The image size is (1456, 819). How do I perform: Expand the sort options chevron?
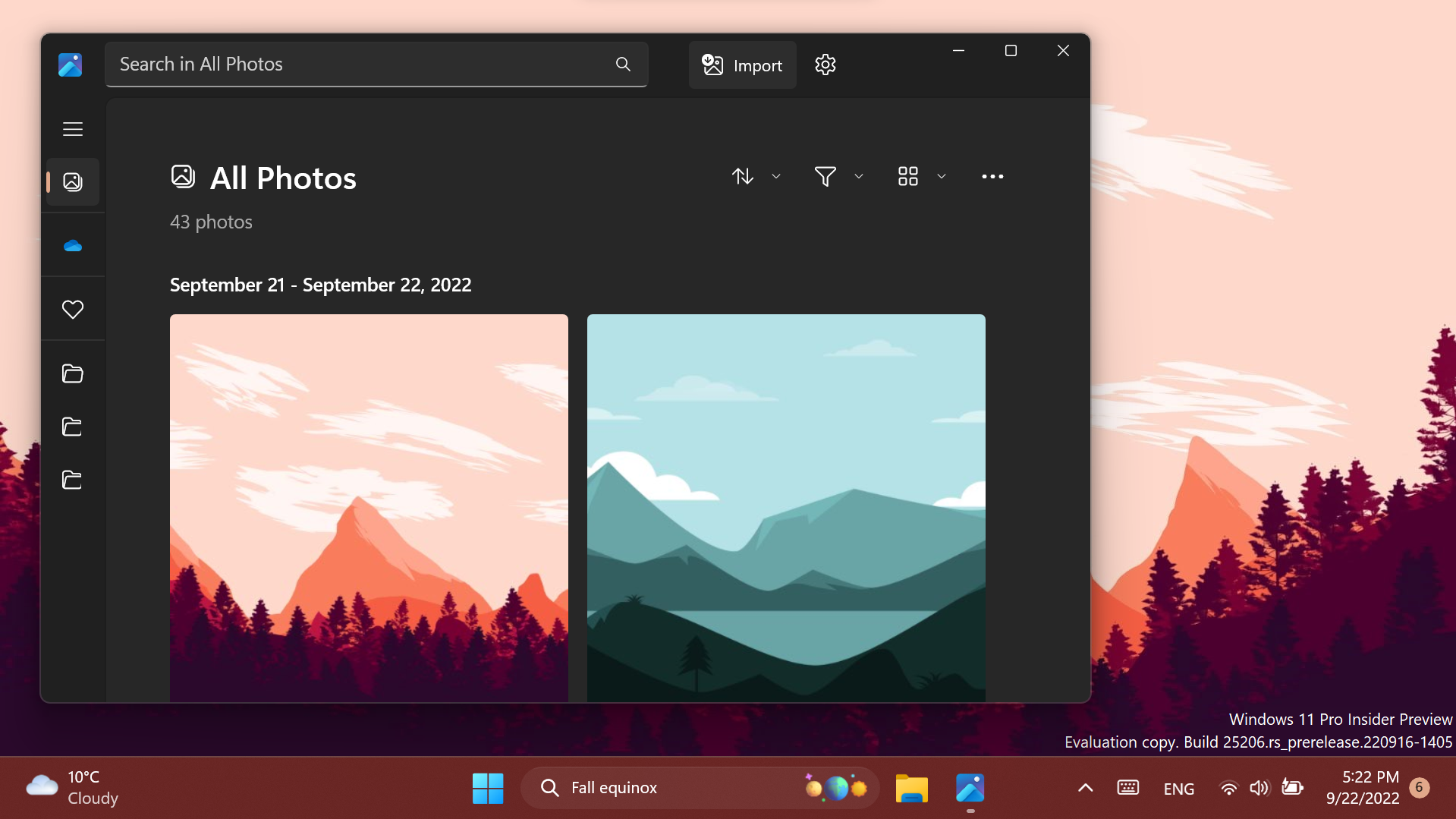coord(776,176)
